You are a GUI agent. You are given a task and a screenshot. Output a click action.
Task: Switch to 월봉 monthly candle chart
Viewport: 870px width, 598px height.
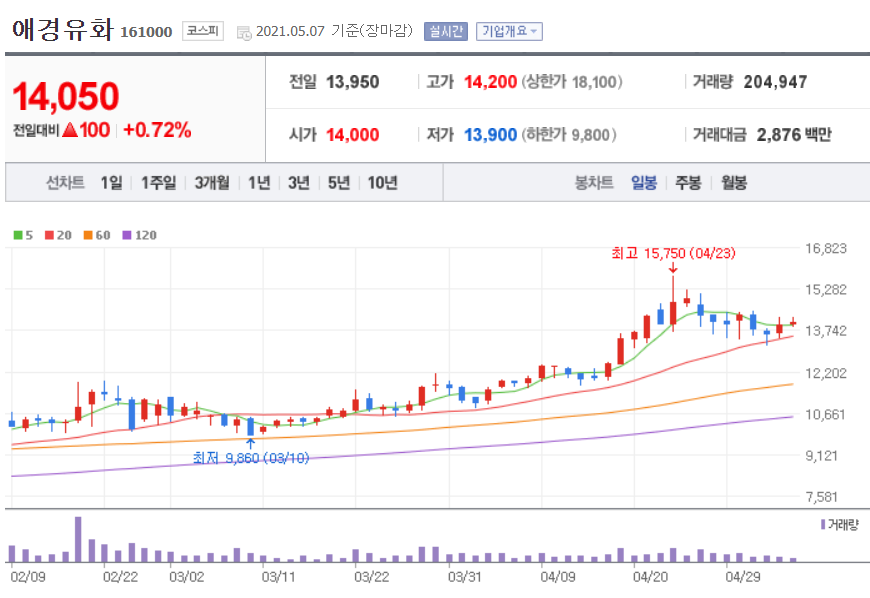734,183
